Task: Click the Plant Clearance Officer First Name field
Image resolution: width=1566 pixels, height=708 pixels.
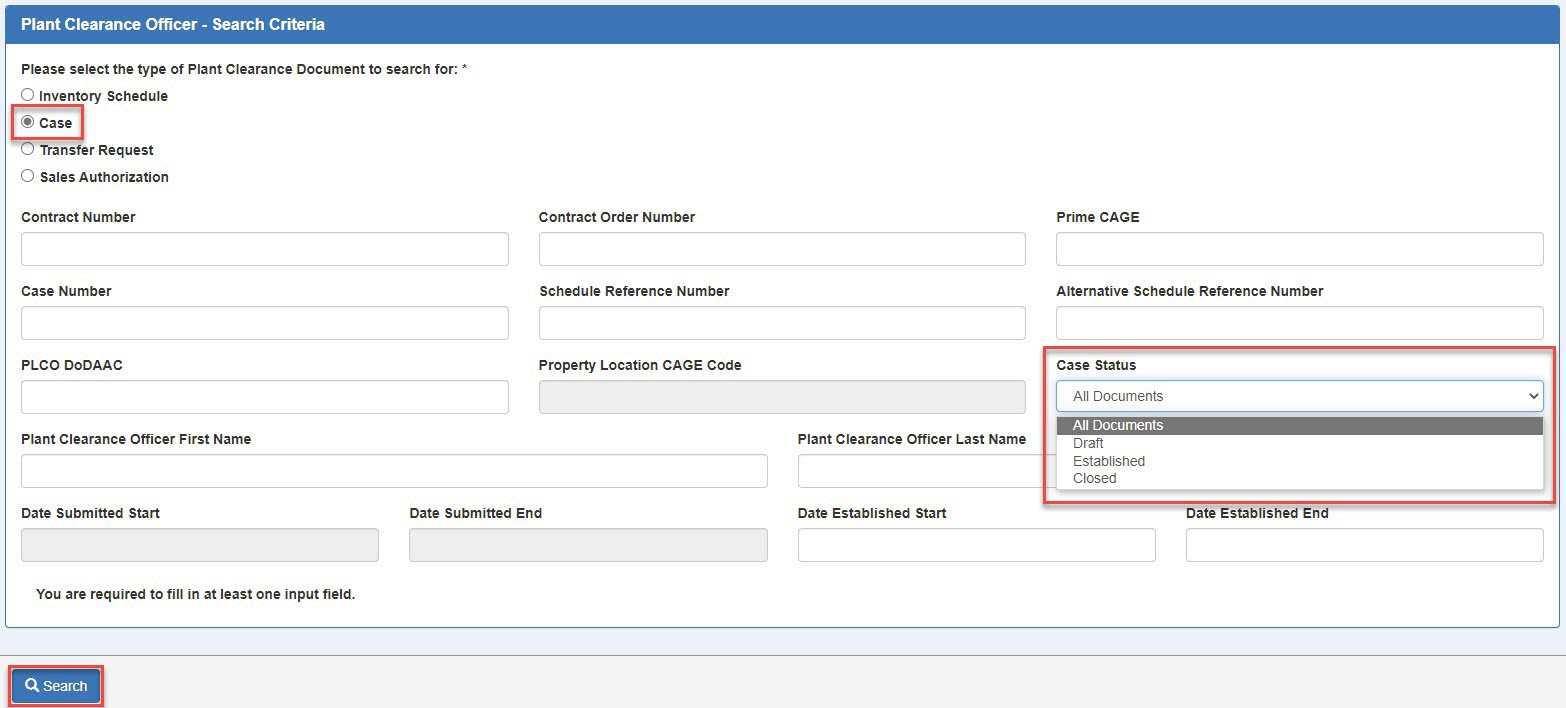Action: [x=394, y=470]
